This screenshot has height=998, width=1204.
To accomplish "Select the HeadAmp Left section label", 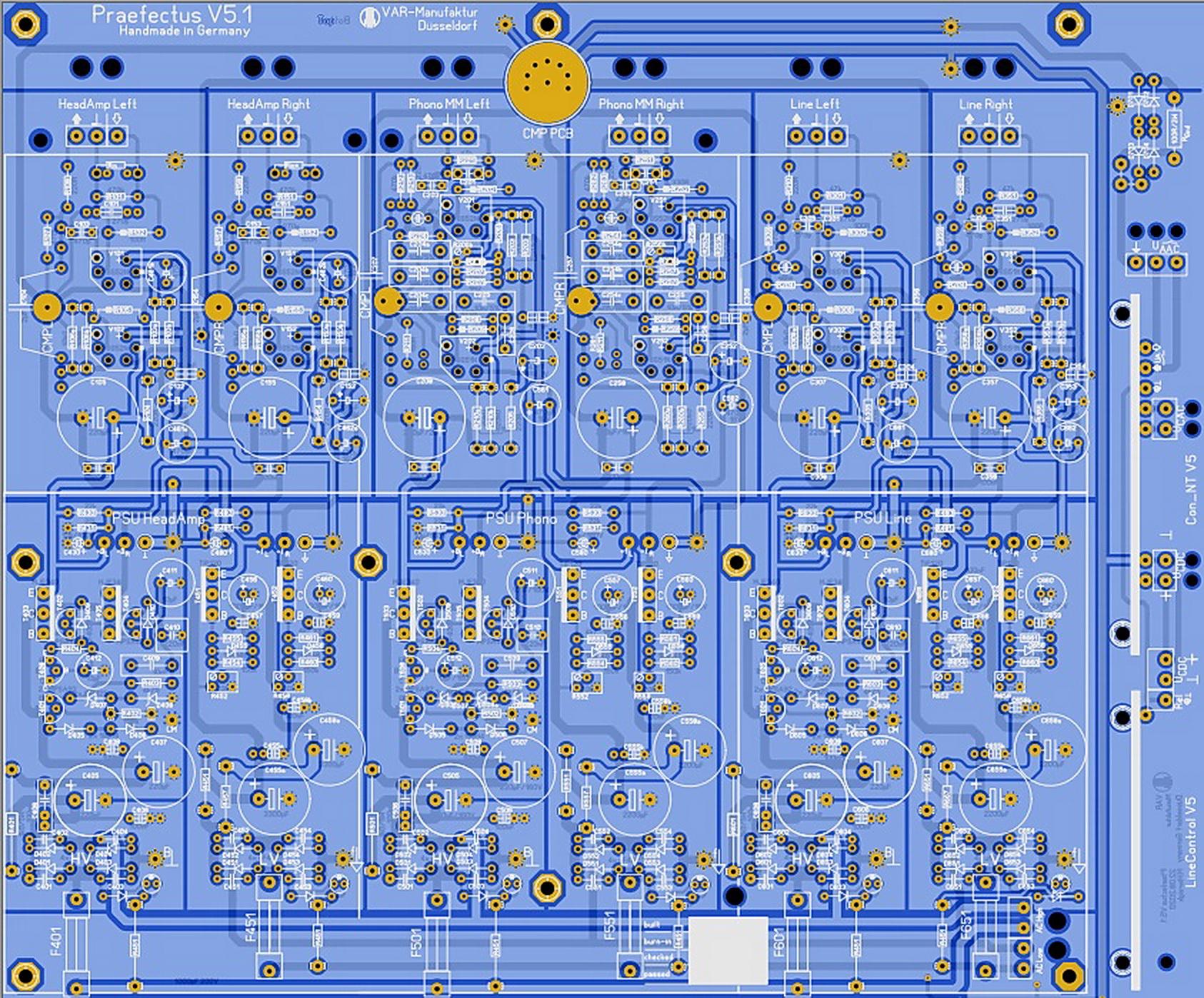I will [97, 104].
